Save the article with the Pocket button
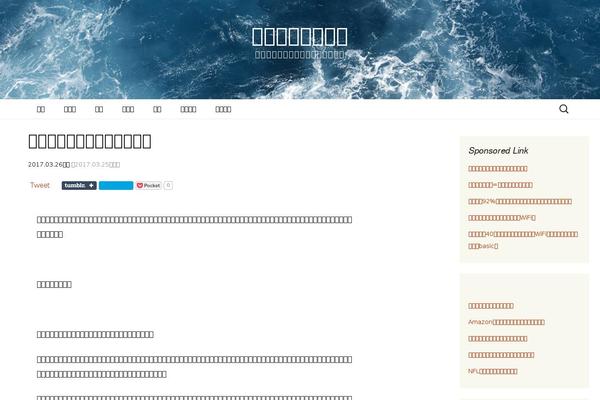This screenshot has width=600, height=400. click(x=148, y=185)
